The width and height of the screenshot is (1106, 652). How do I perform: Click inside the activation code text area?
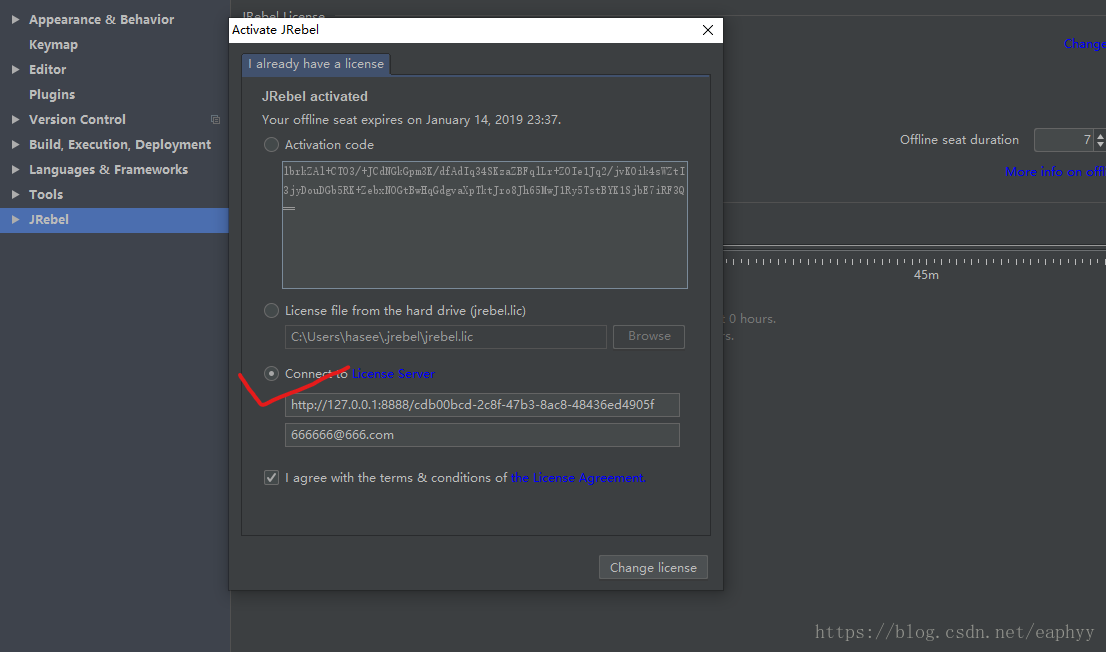[485, 224]
